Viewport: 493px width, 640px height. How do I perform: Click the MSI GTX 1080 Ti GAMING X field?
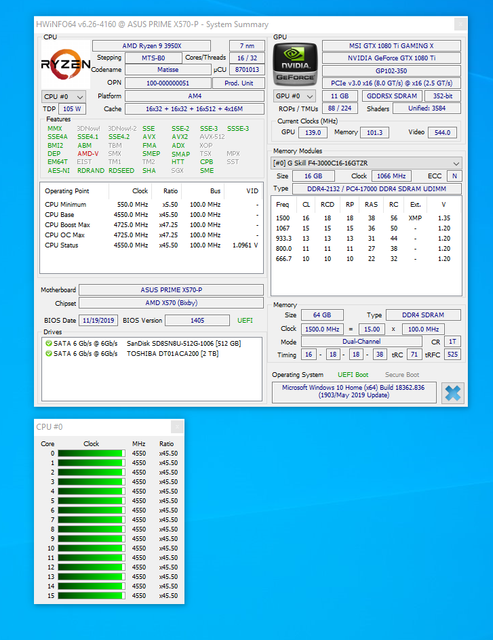(x=391, y=46)
